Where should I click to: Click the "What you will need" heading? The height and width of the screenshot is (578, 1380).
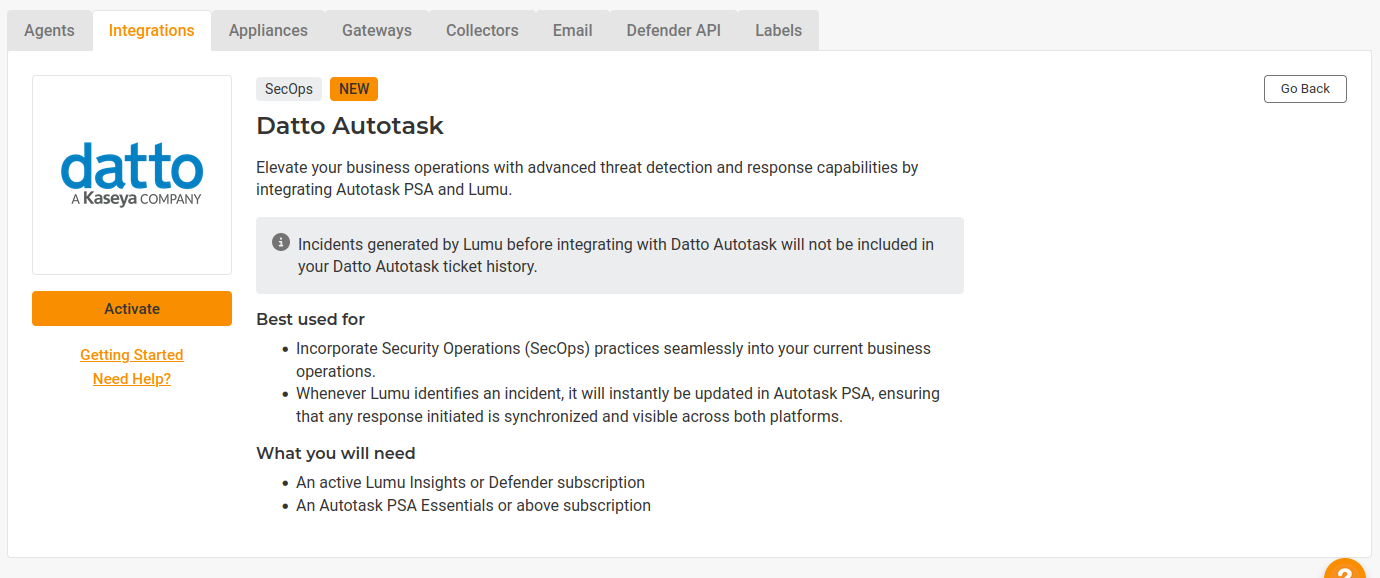335,453
